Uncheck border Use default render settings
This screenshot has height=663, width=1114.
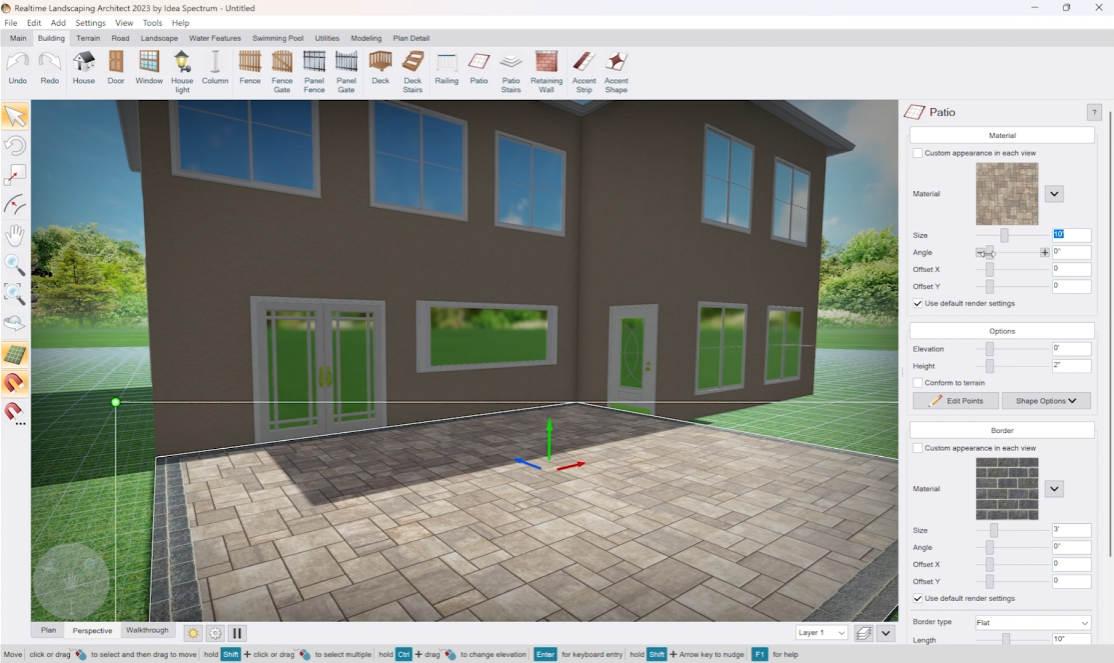(x=917, y=598)
